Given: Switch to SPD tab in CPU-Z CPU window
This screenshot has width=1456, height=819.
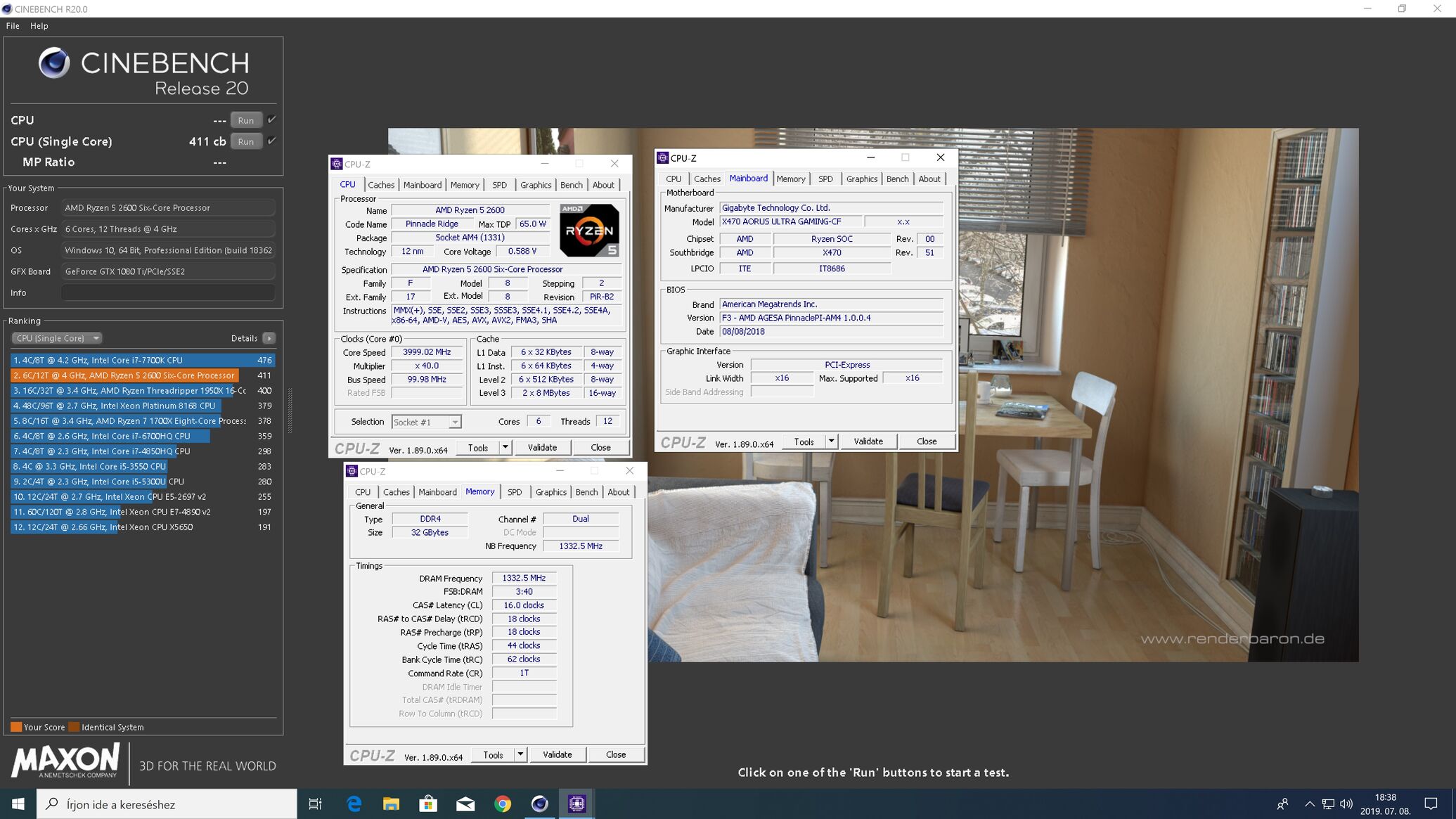Looking at the screenshot, I should (499, 185).
